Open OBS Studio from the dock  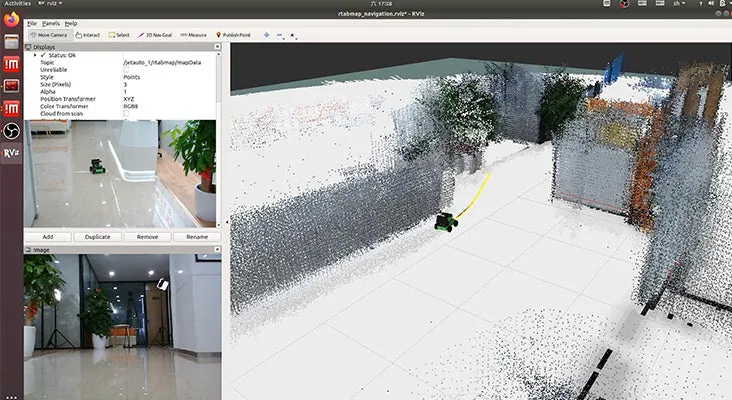click(x=11, y=131)
